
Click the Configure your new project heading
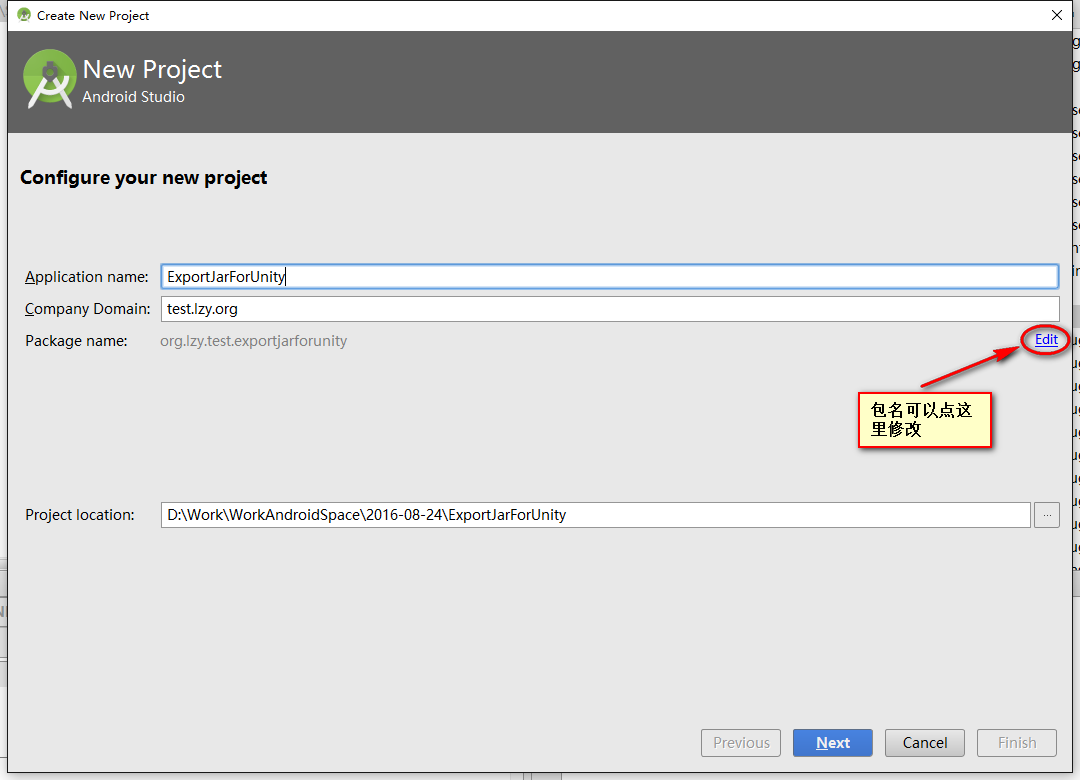click(143, 178)
